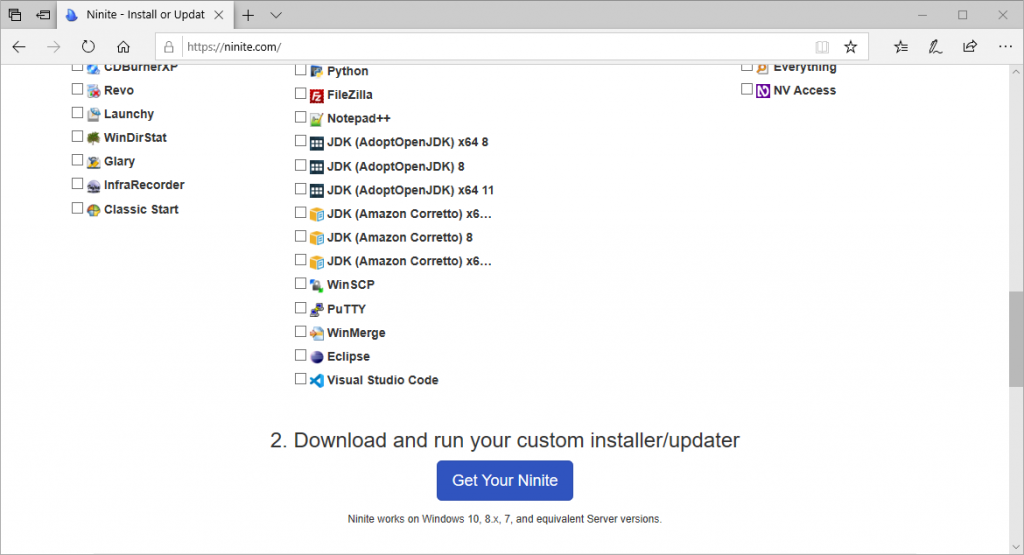1024x555 pixels.
Task: Click the Get Your Ninite button
Action: coord(505,481)
